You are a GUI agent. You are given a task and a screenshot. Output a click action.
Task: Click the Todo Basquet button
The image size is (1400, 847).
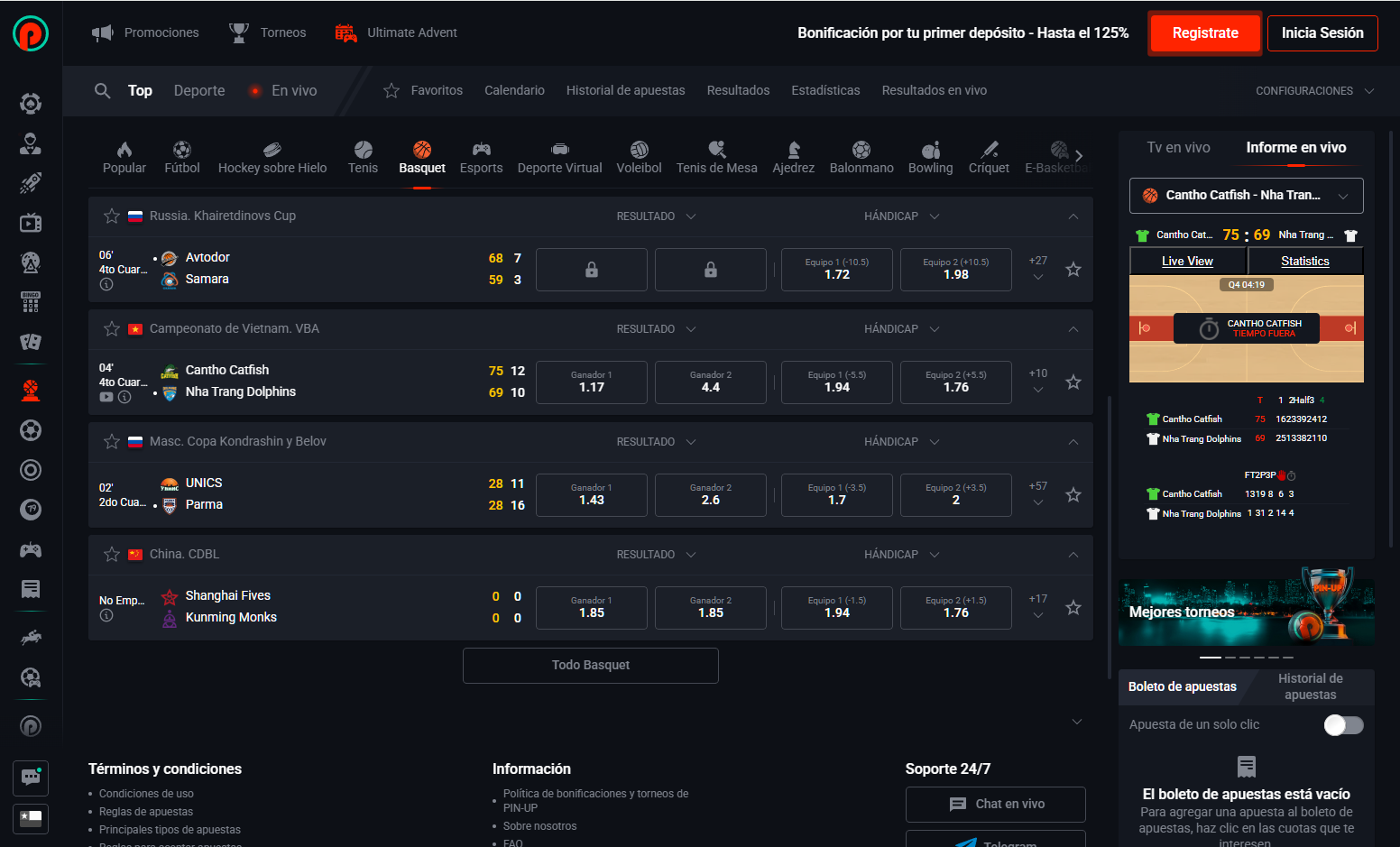click(591, 666)
